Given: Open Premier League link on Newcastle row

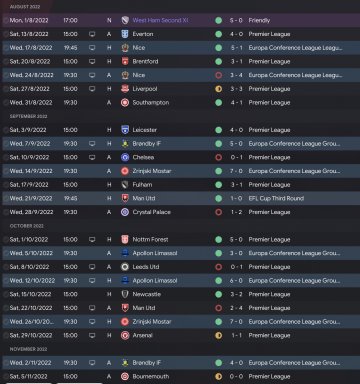Looking at the screenshot, I should 269,294.
